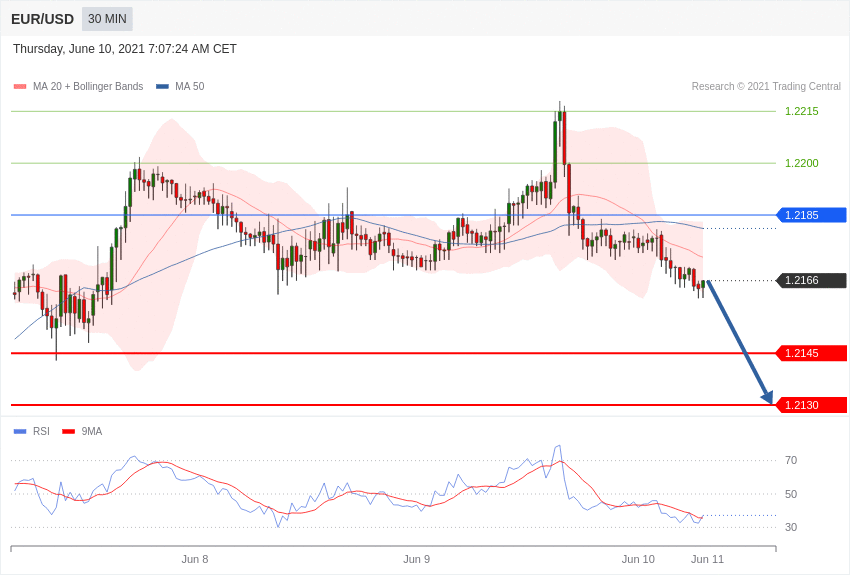Click the 'MA 50' legend label
The height and width of the screenshot is (576, 850).
pos(190,87)
